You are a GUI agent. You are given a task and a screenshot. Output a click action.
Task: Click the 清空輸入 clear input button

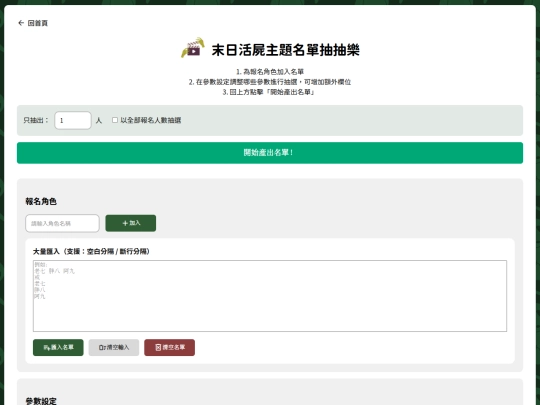[x=114, y=347]
